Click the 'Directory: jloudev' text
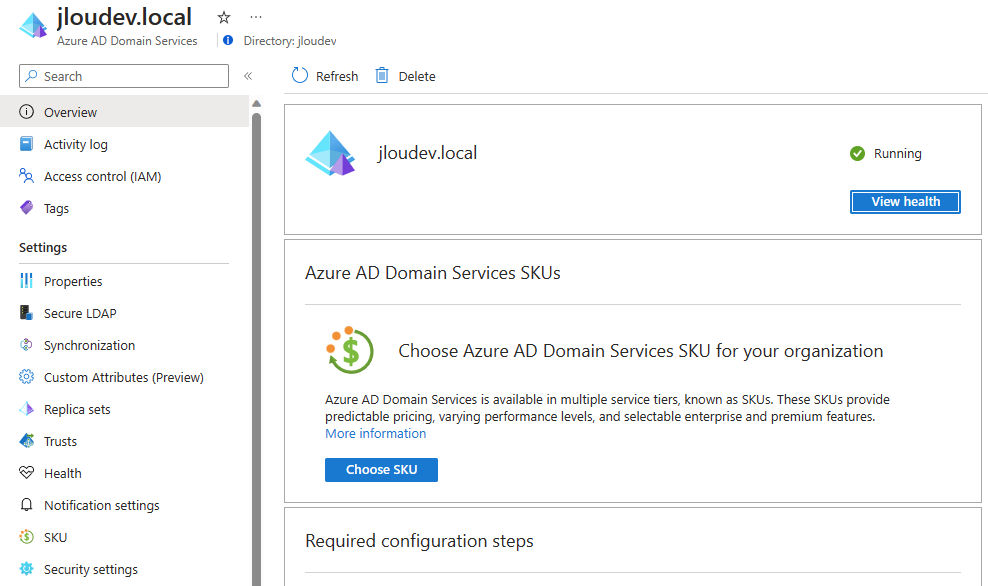The height and width of the screenshot is (586, 988). click(290, 41)
